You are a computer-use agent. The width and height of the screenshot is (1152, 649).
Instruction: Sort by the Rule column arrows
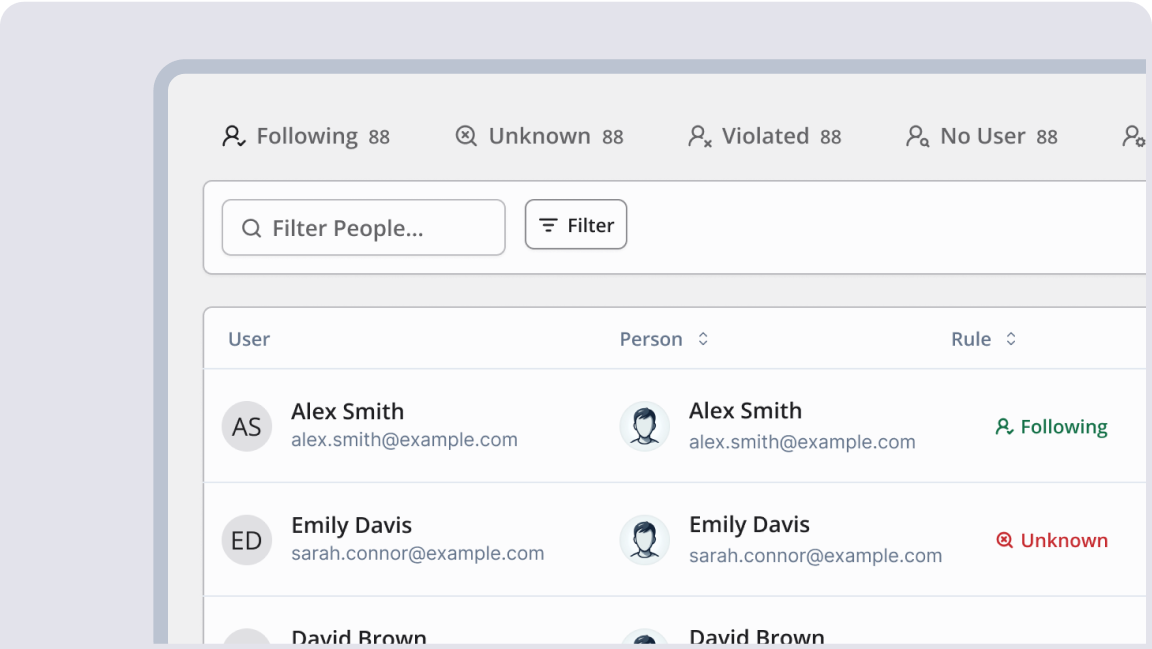(1011, 339)
